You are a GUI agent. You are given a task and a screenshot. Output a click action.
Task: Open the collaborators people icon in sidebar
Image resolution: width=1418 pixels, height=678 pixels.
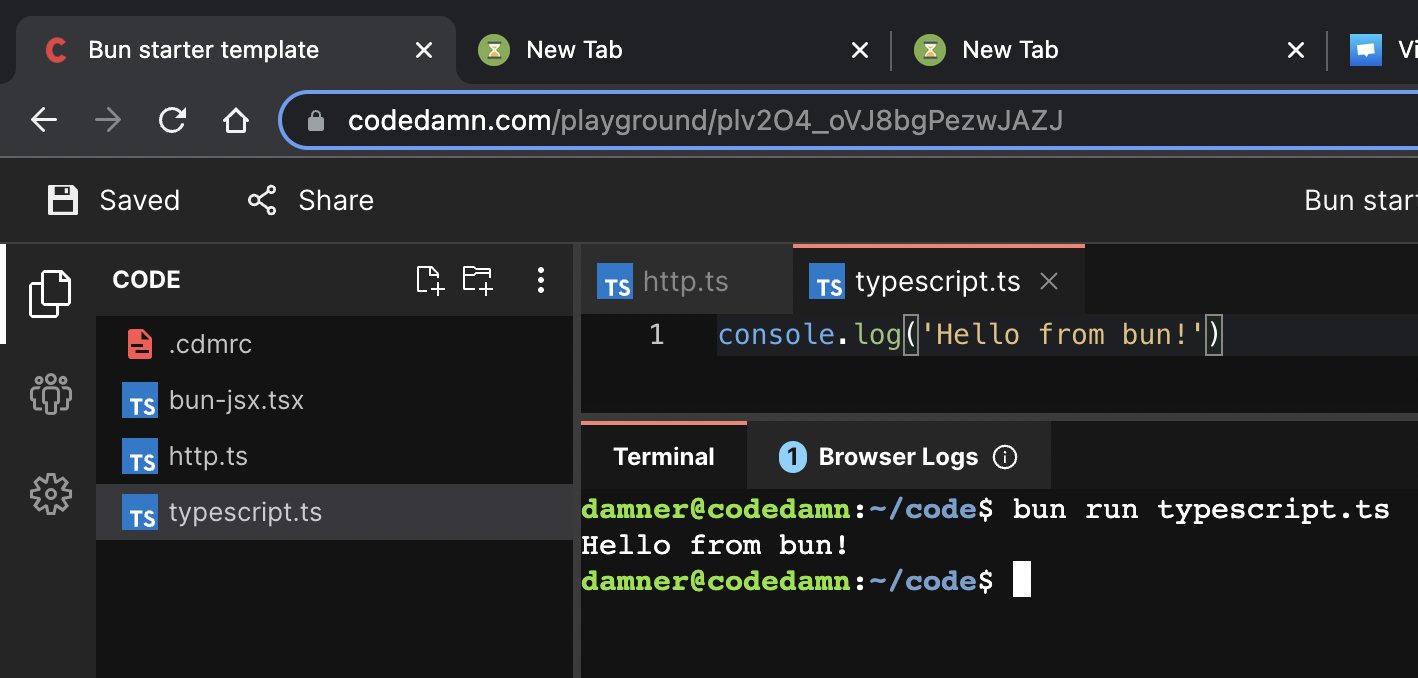50,394
